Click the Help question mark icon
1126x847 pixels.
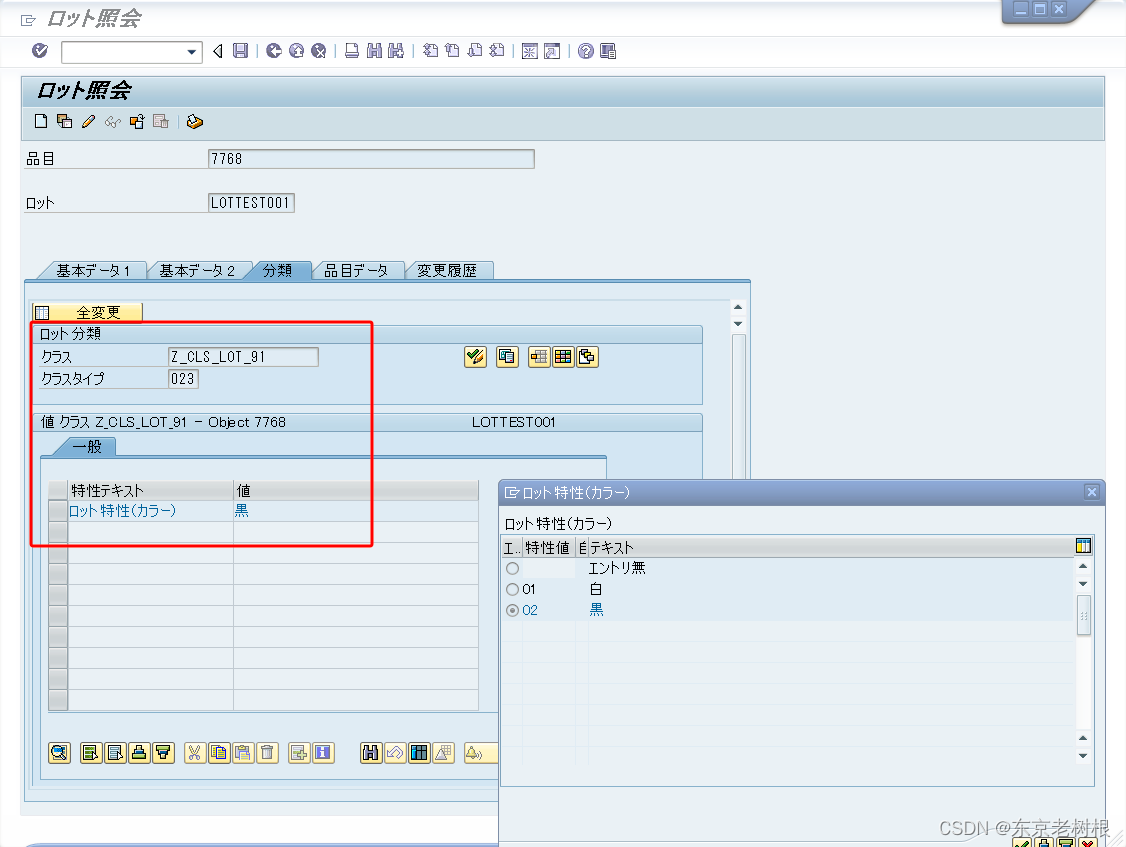pos(588,51)
